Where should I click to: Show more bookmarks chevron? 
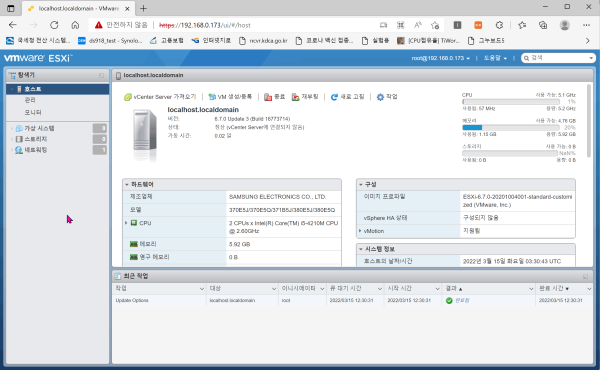(588, 41)
